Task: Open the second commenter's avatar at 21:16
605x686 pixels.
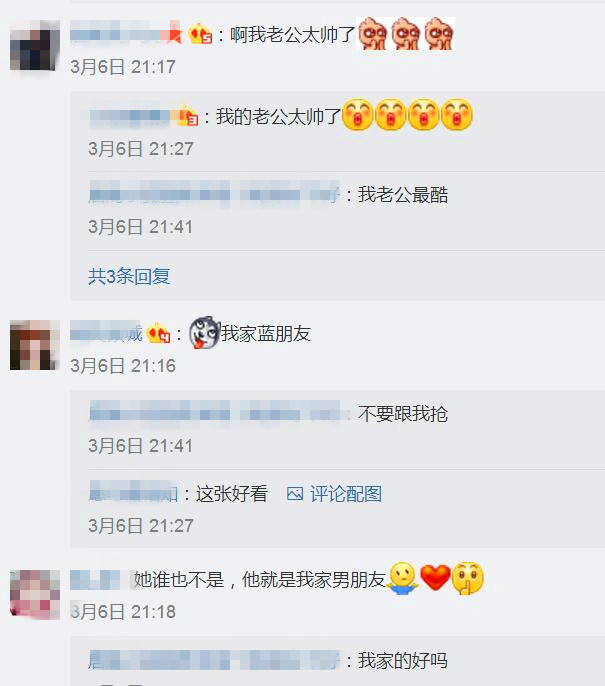Action: 35,345
